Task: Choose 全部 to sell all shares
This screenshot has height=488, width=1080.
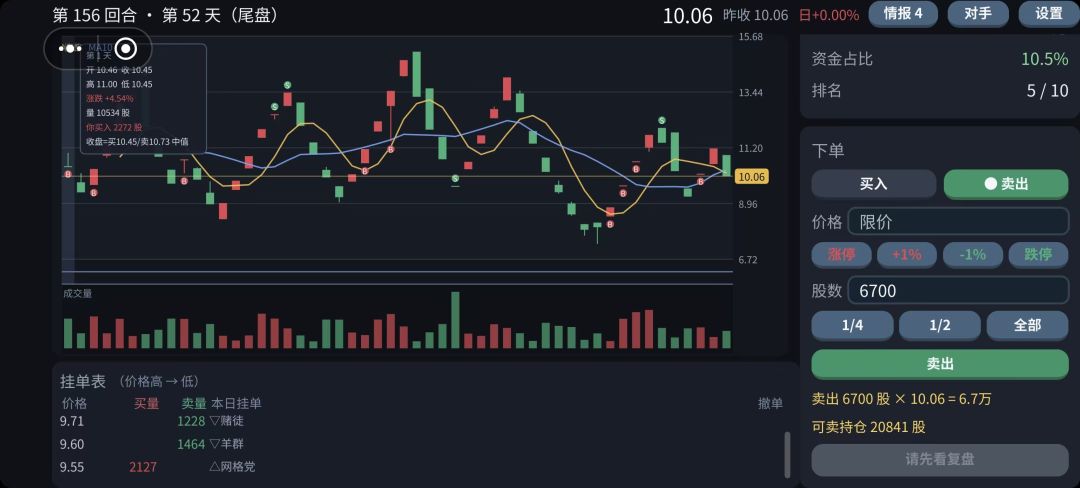Action: [1027, 326]
